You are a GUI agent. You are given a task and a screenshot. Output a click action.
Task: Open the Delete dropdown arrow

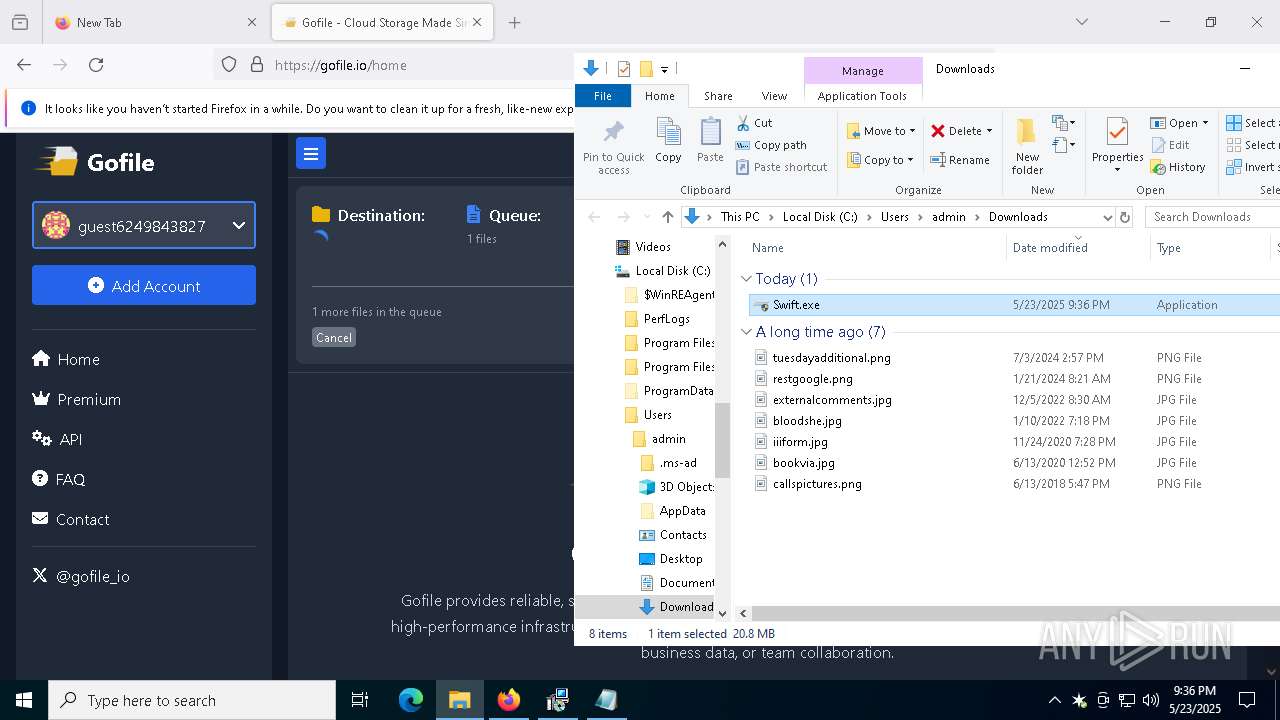pyautogui.click(x=989, y=131)
